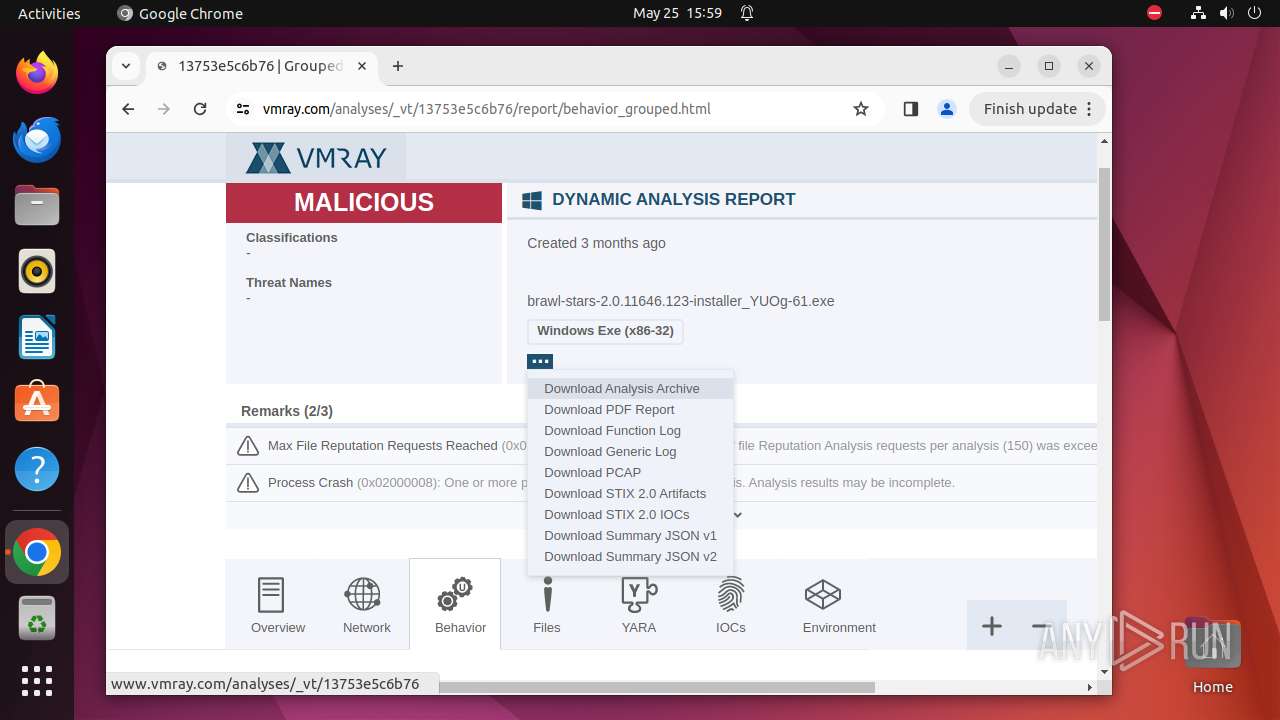The image size is (1280, 720).
Task: Open the clock and calendar menu
Action: (x=677, y=13)
